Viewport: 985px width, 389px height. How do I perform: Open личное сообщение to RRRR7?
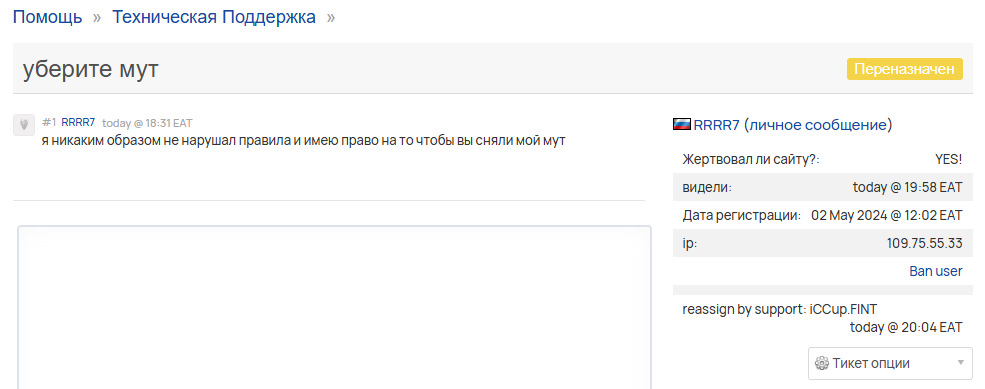point(817,124)
